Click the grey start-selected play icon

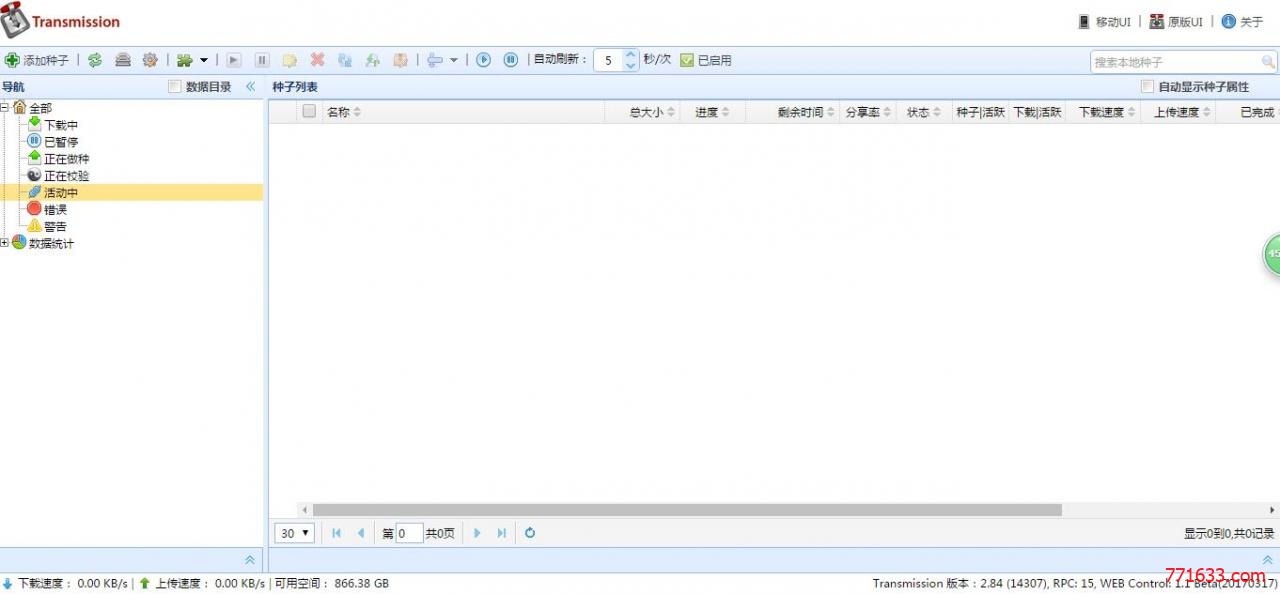pos(234,60)
